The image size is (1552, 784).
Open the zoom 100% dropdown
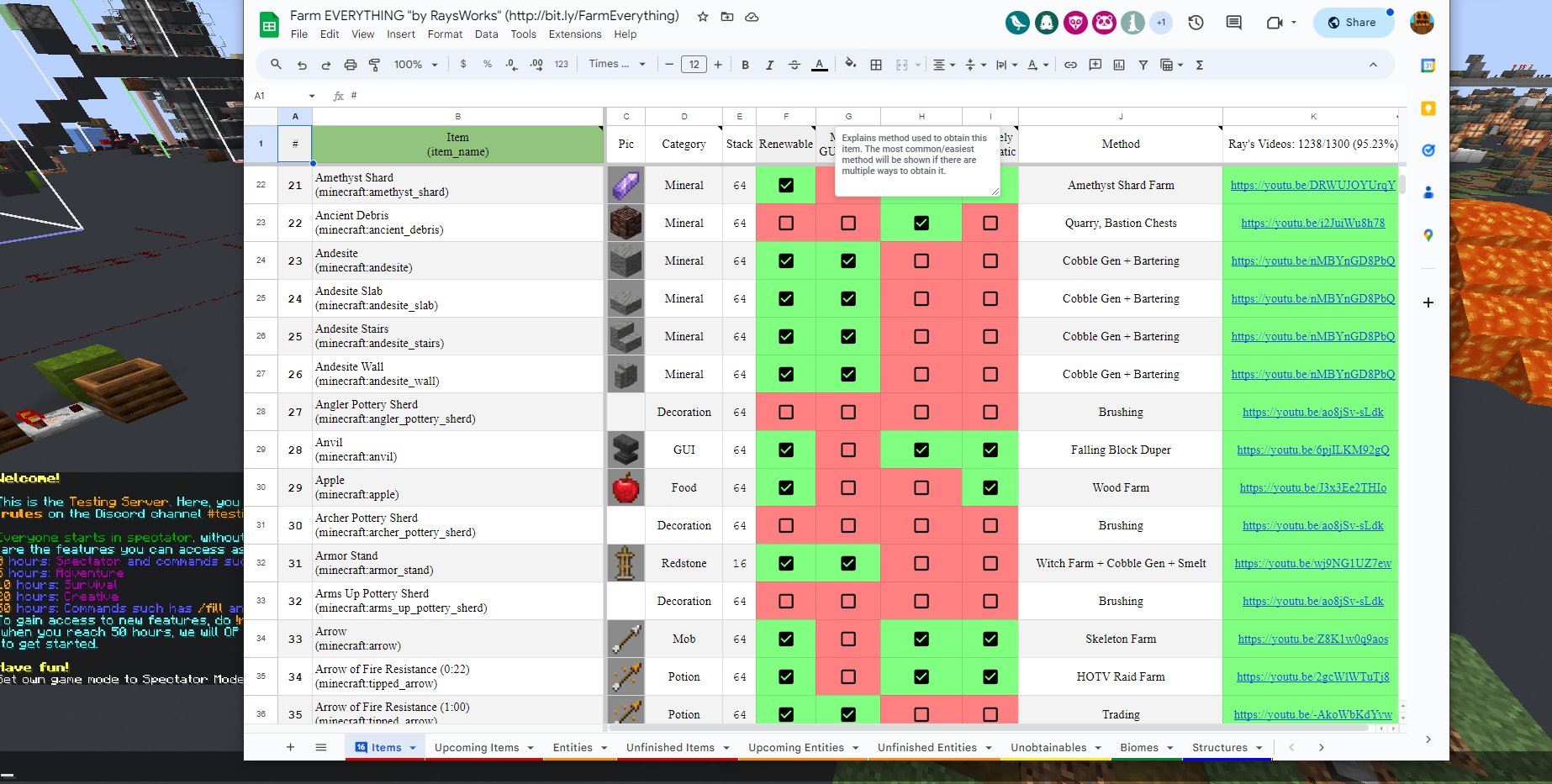(416, 65)
